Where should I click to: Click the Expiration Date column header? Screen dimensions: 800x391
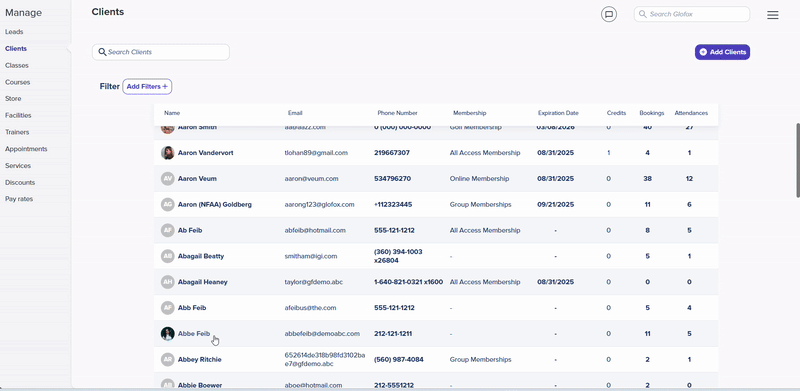(x=558, y=113)
